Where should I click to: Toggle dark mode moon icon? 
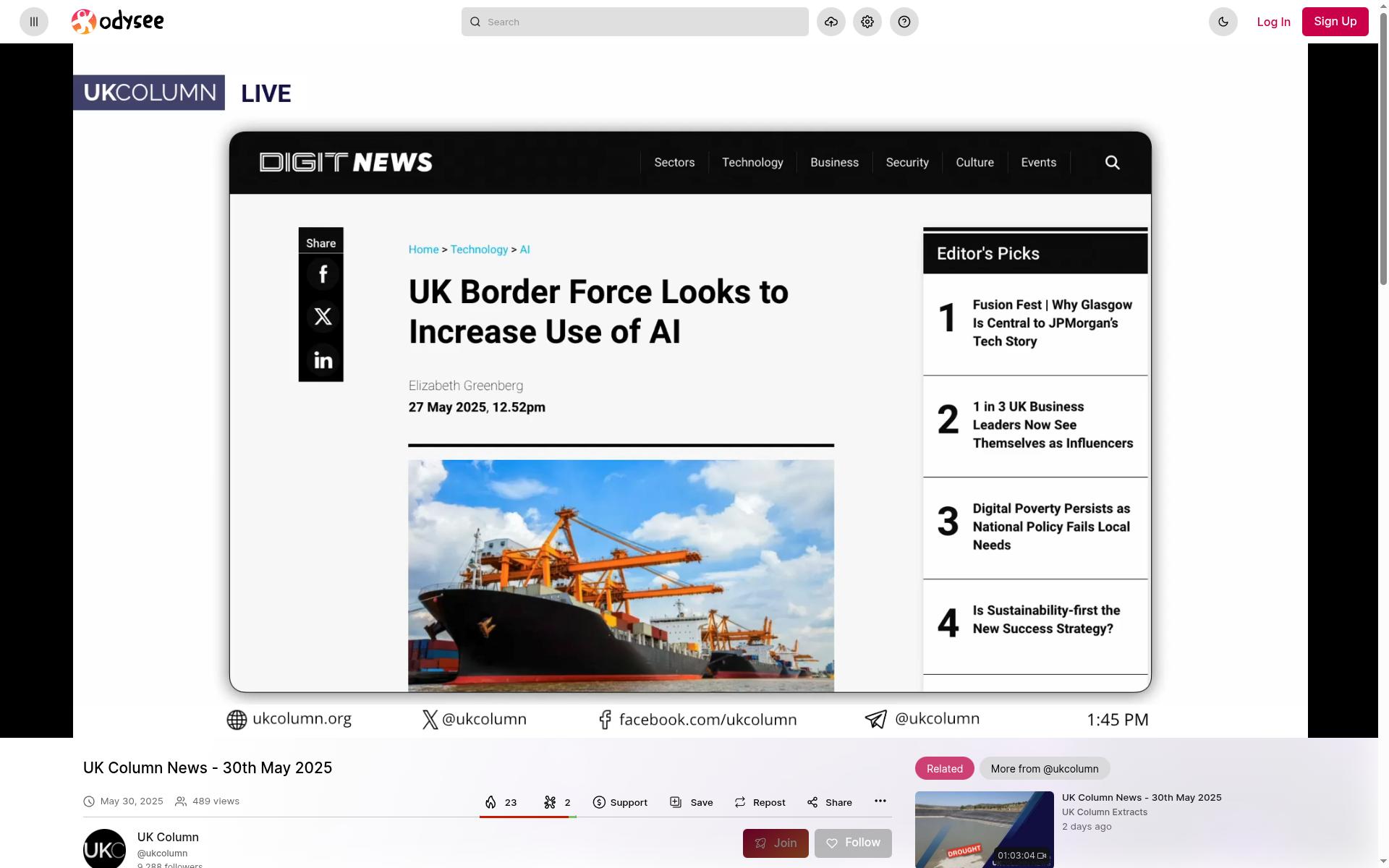[x=1223, y=22]
